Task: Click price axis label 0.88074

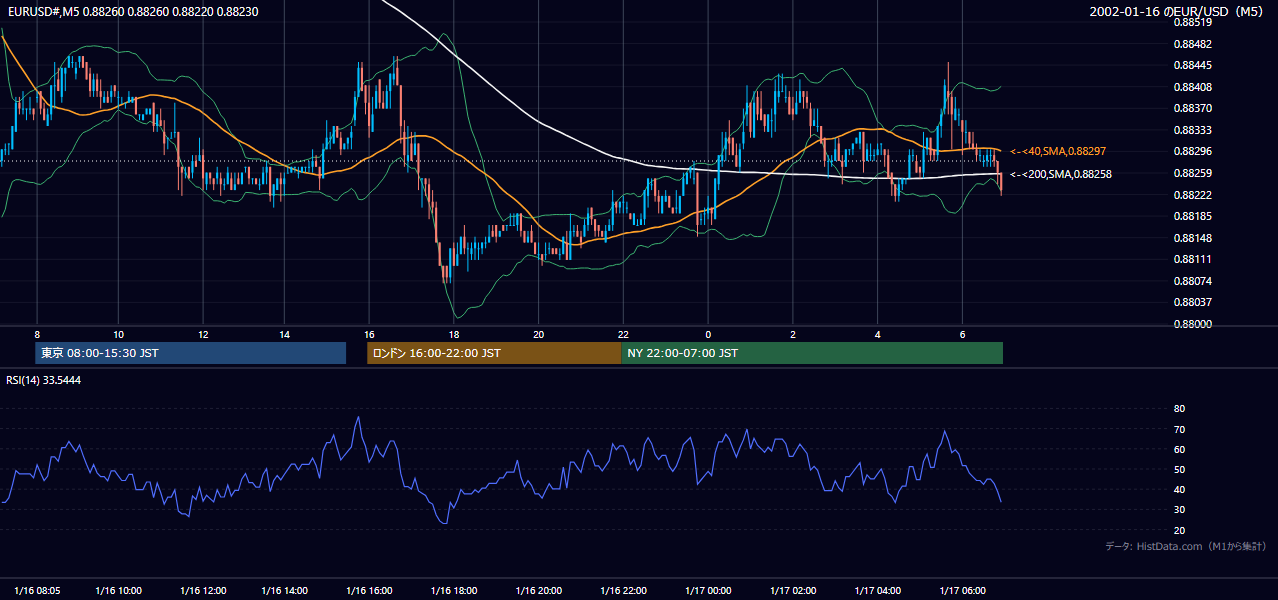Action: pos(1192,281)
